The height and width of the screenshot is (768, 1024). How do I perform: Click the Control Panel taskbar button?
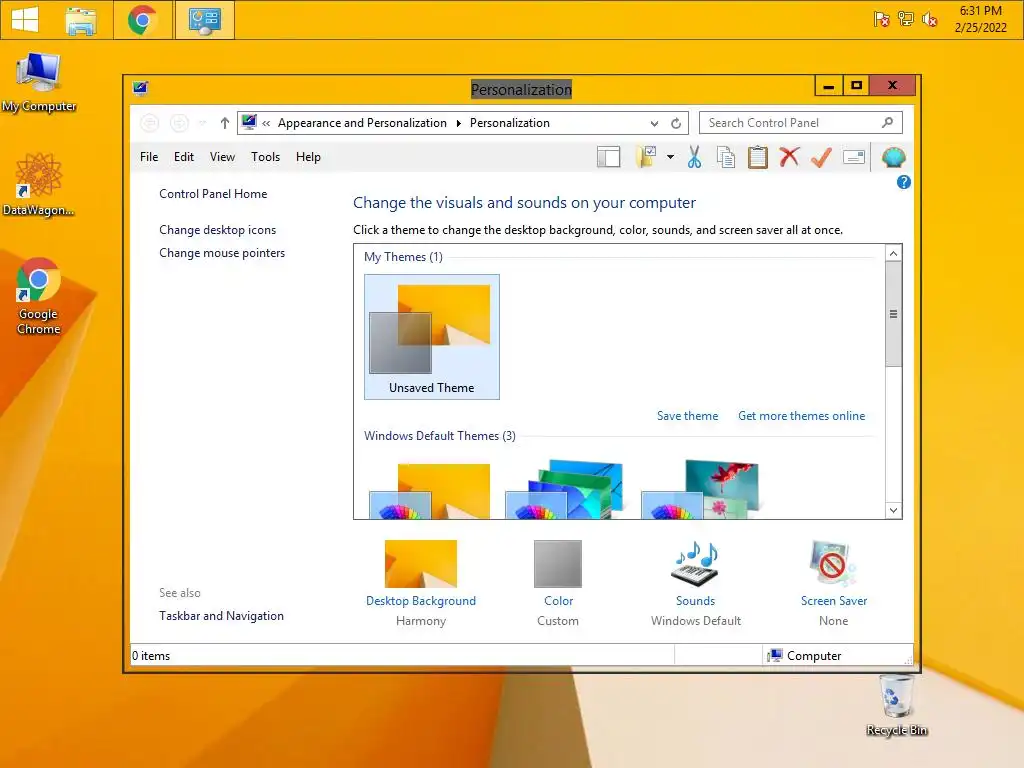[x=204, y=20]
